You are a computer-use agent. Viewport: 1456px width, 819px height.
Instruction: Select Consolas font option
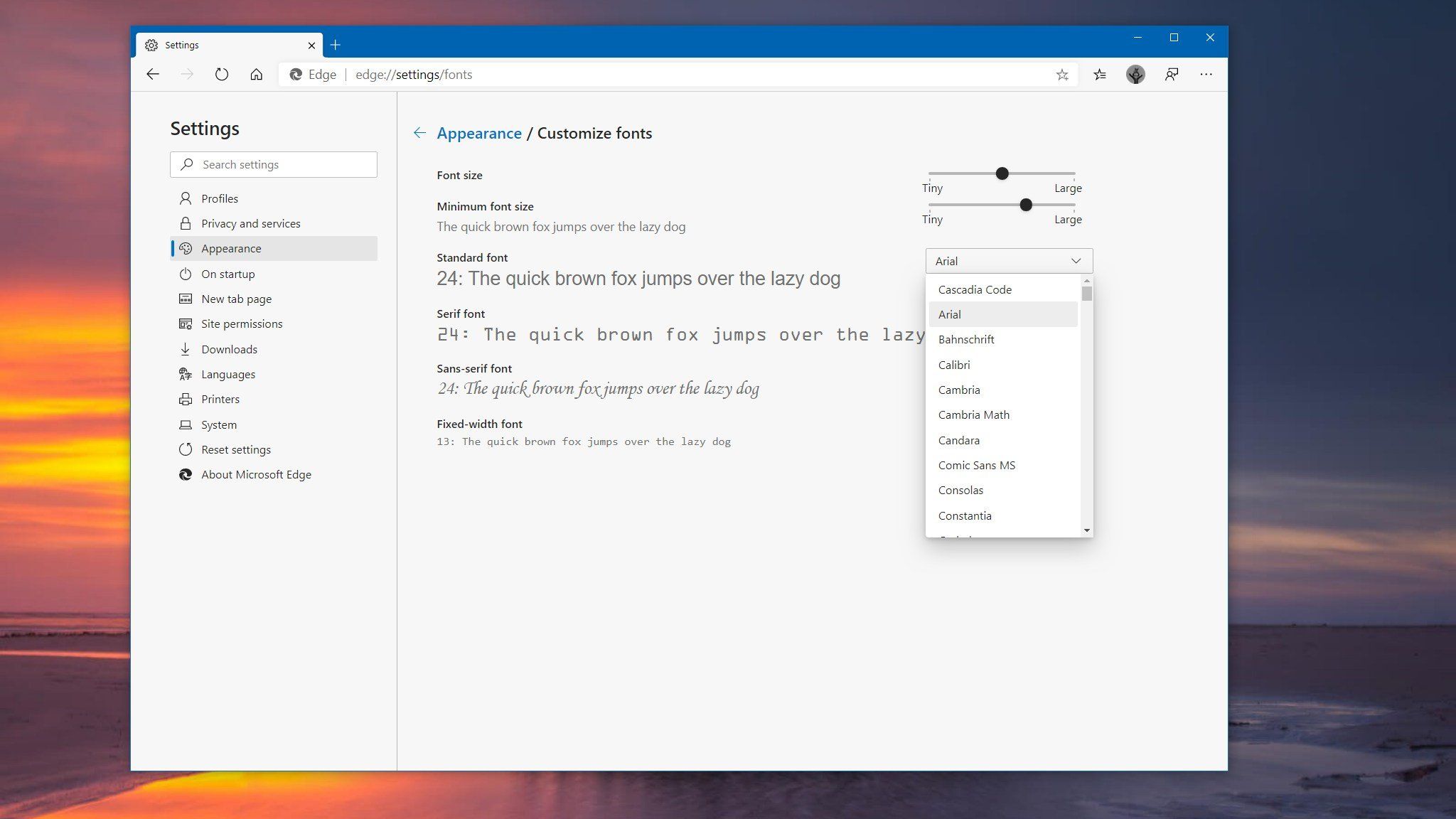(1003, 490)
